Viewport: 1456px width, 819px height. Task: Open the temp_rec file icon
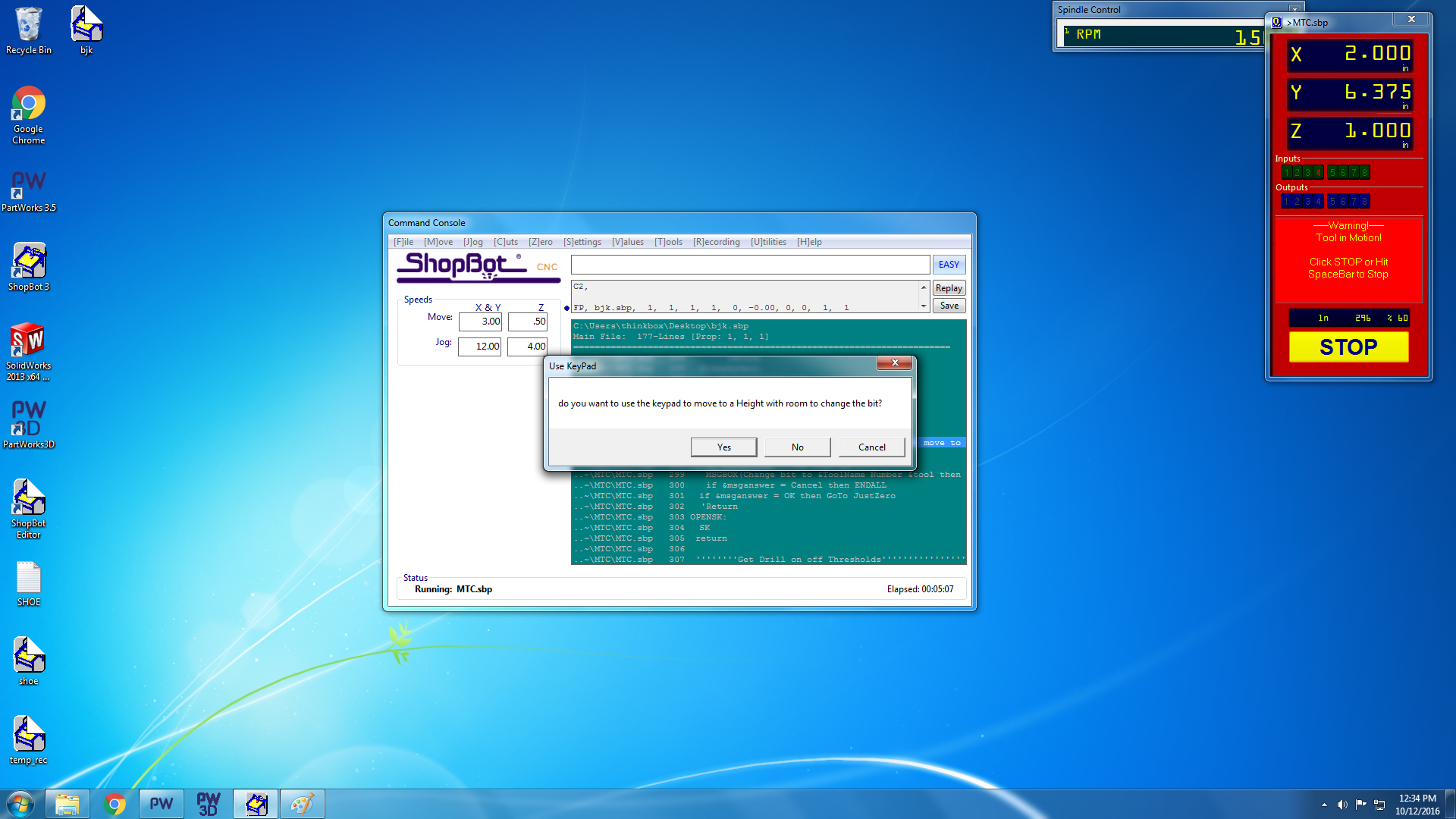click(29, 740)
